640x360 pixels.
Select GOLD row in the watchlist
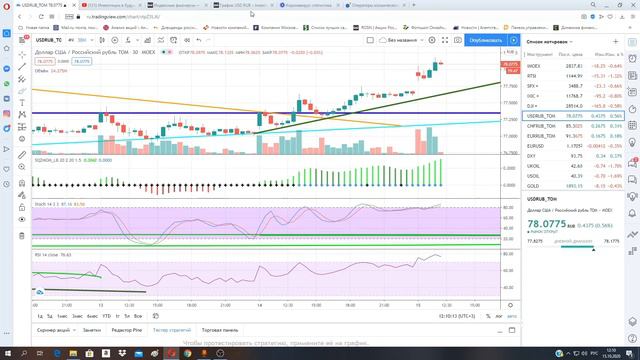[573, 186]
